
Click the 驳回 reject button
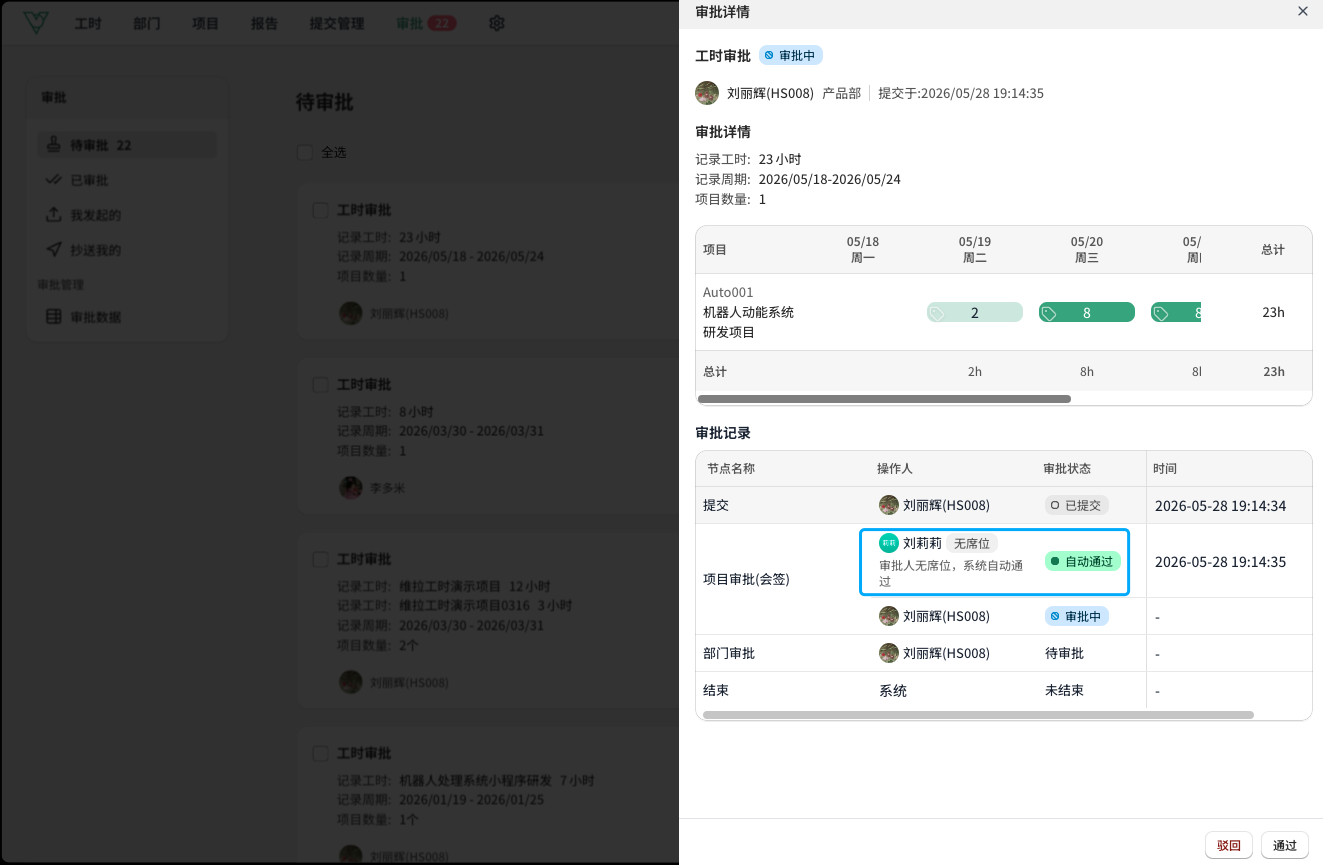pyautogui.click(x=1229, y=845)
